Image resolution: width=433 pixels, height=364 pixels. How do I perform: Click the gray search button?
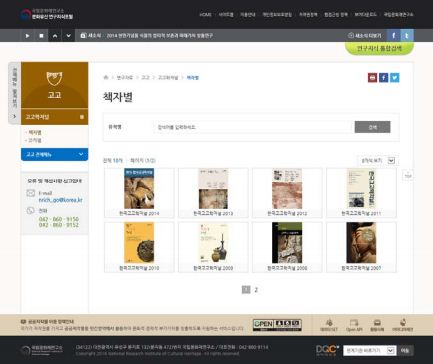372,127
